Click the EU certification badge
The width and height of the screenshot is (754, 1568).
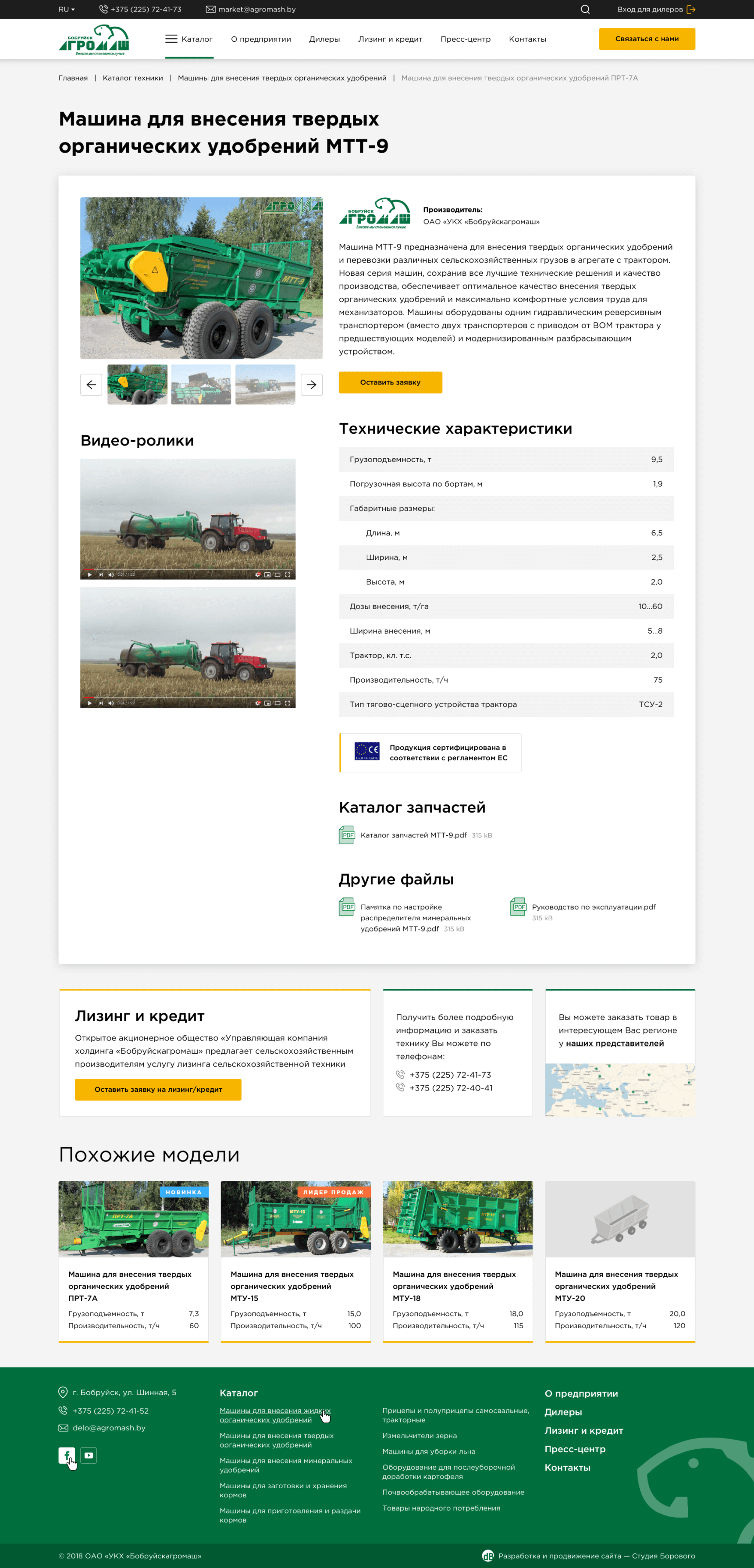(430, 753)
